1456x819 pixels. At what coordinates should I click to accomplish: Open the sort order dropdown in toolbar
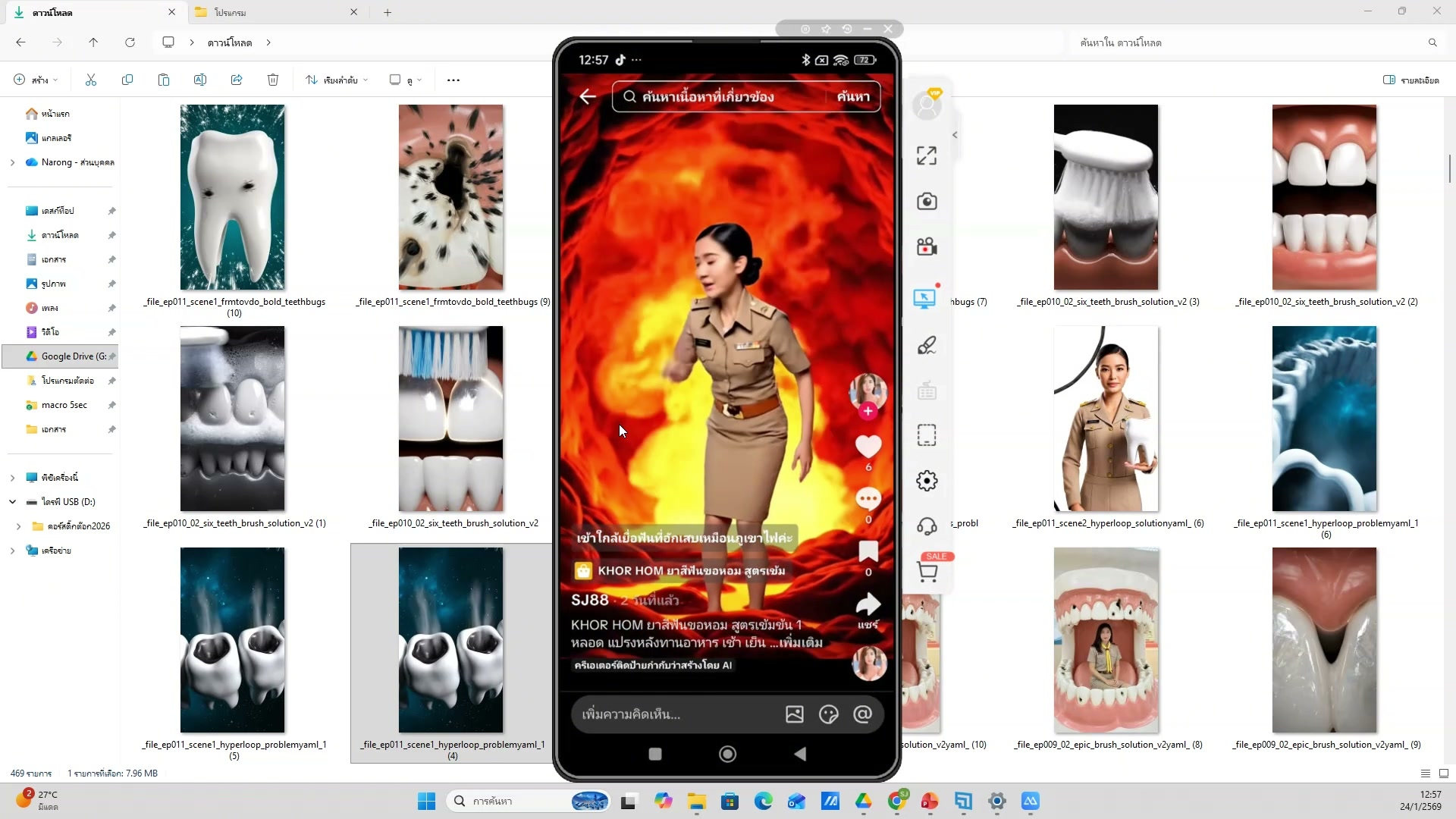tap(336, 80)
